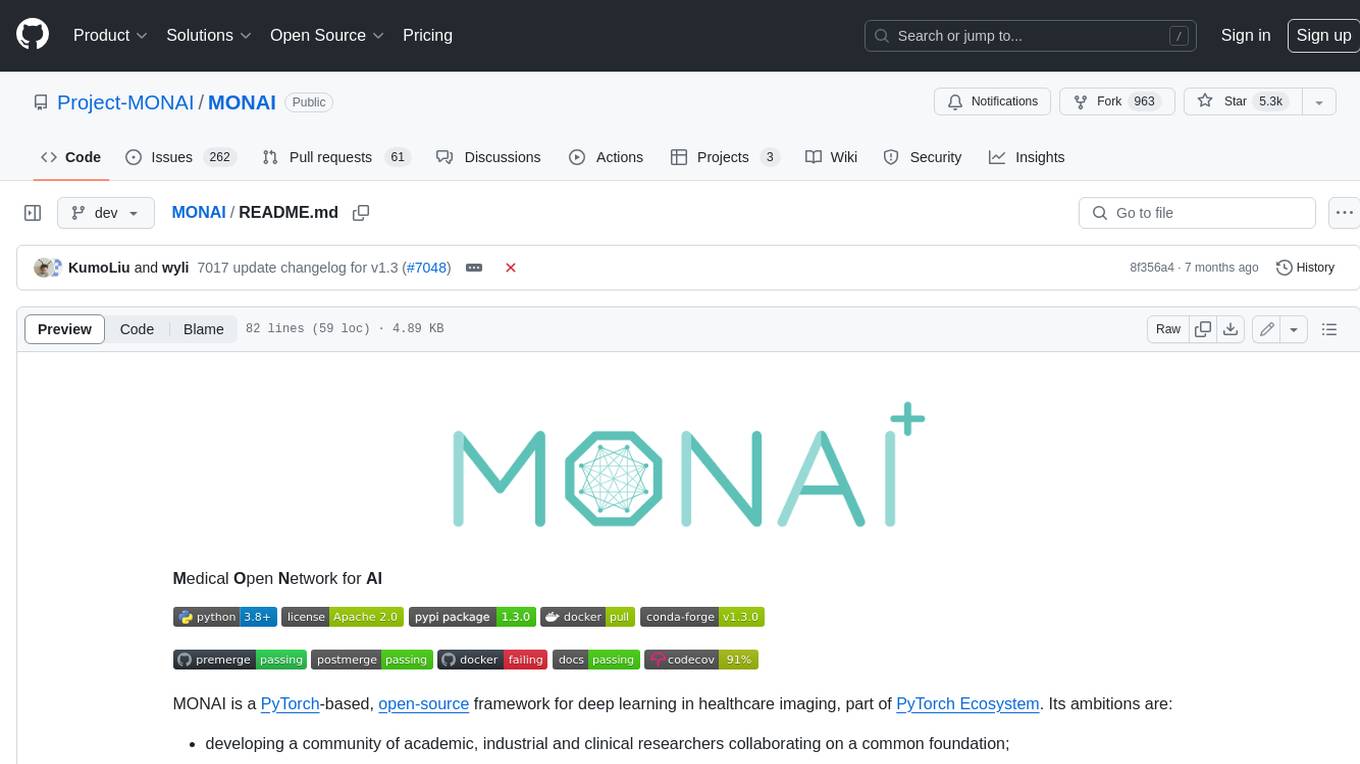Open the edit options dropdown arrow
This screenshot has width=1360, height=764.
pyautogui.click(x=1294, y=329)
